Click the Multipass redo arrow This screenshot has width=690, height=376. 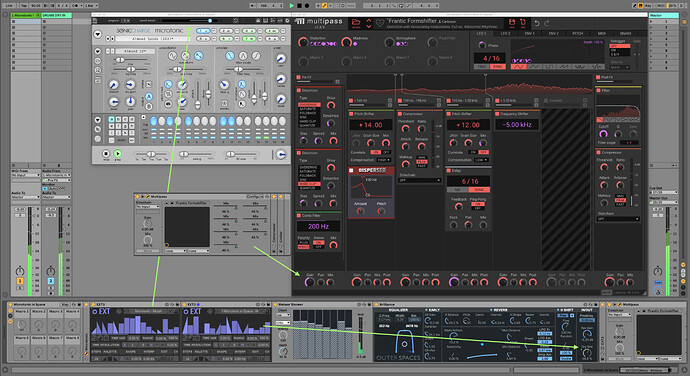pyautogui.click(x=547, y=23)
